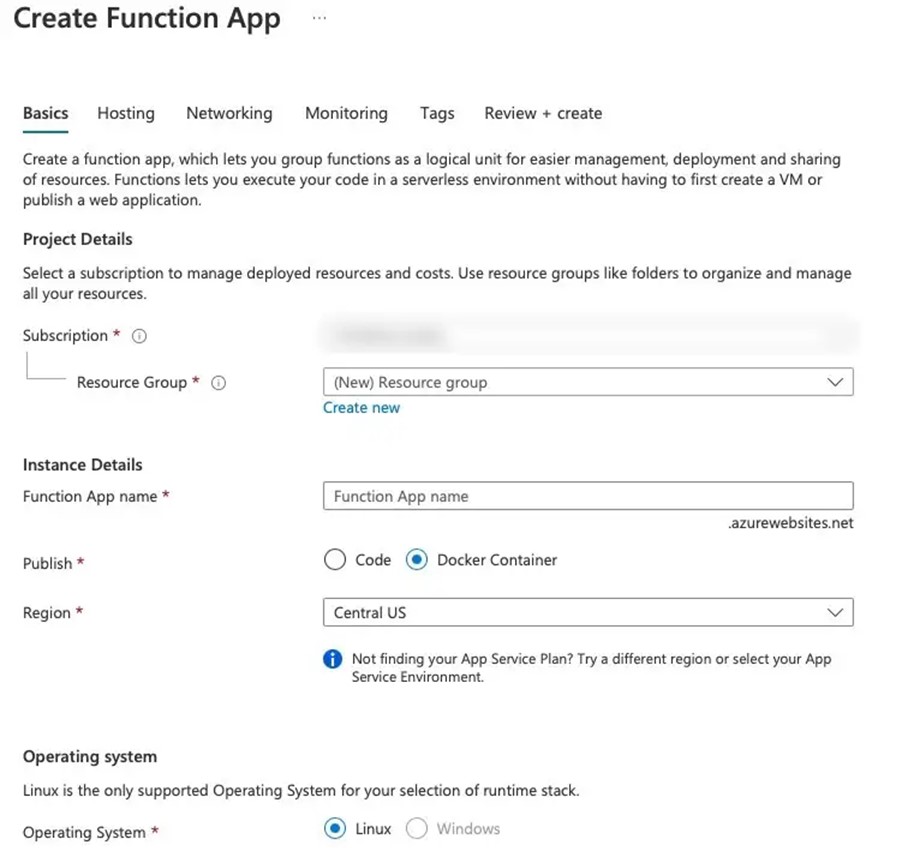This screenshot has height=863, width=902.
Task: Open the Review + create tab
Action: 543,113
